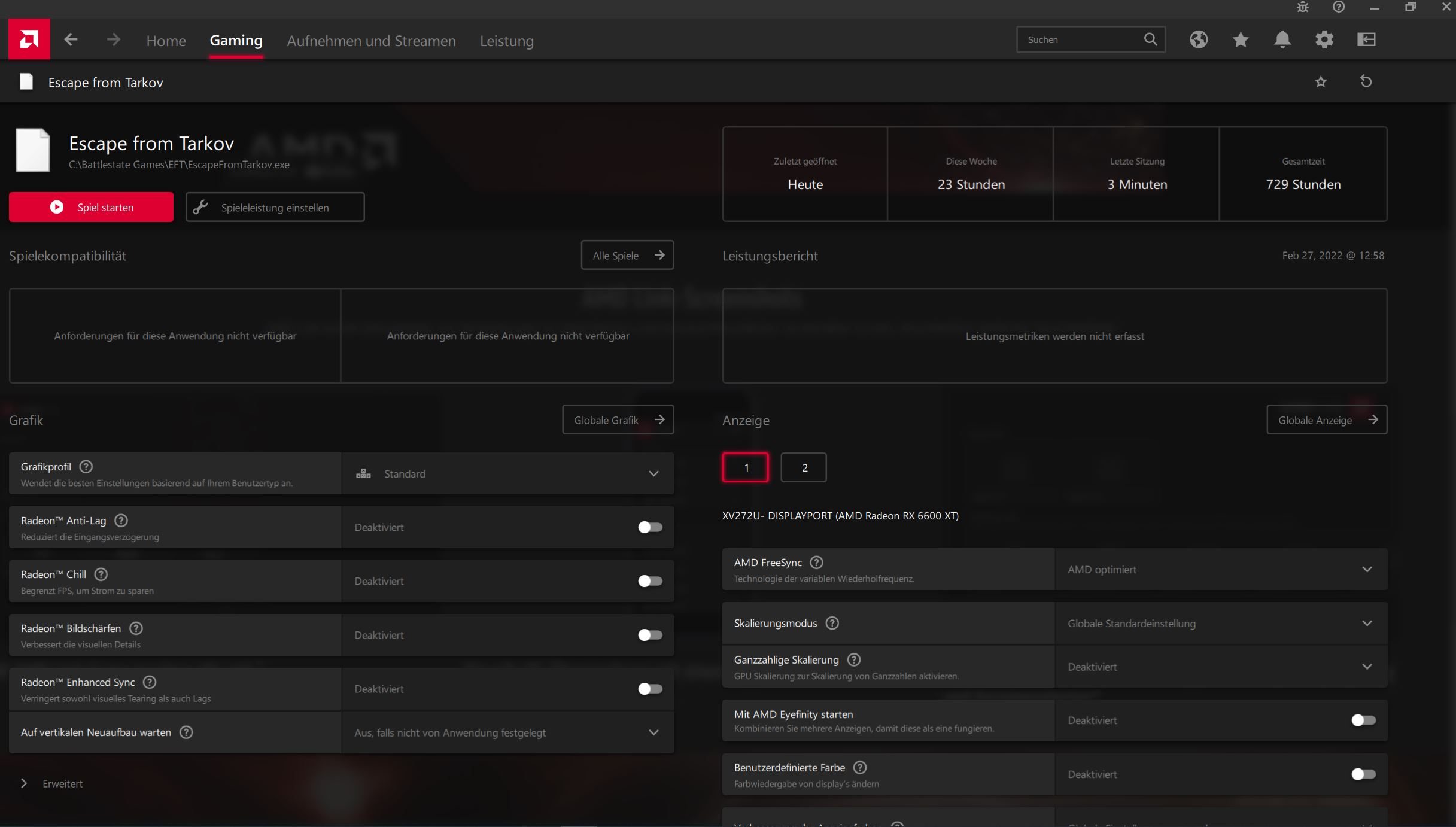Switch to the Leistung tab
Viewport: 1456px width, 827px height.
[506, 41]
